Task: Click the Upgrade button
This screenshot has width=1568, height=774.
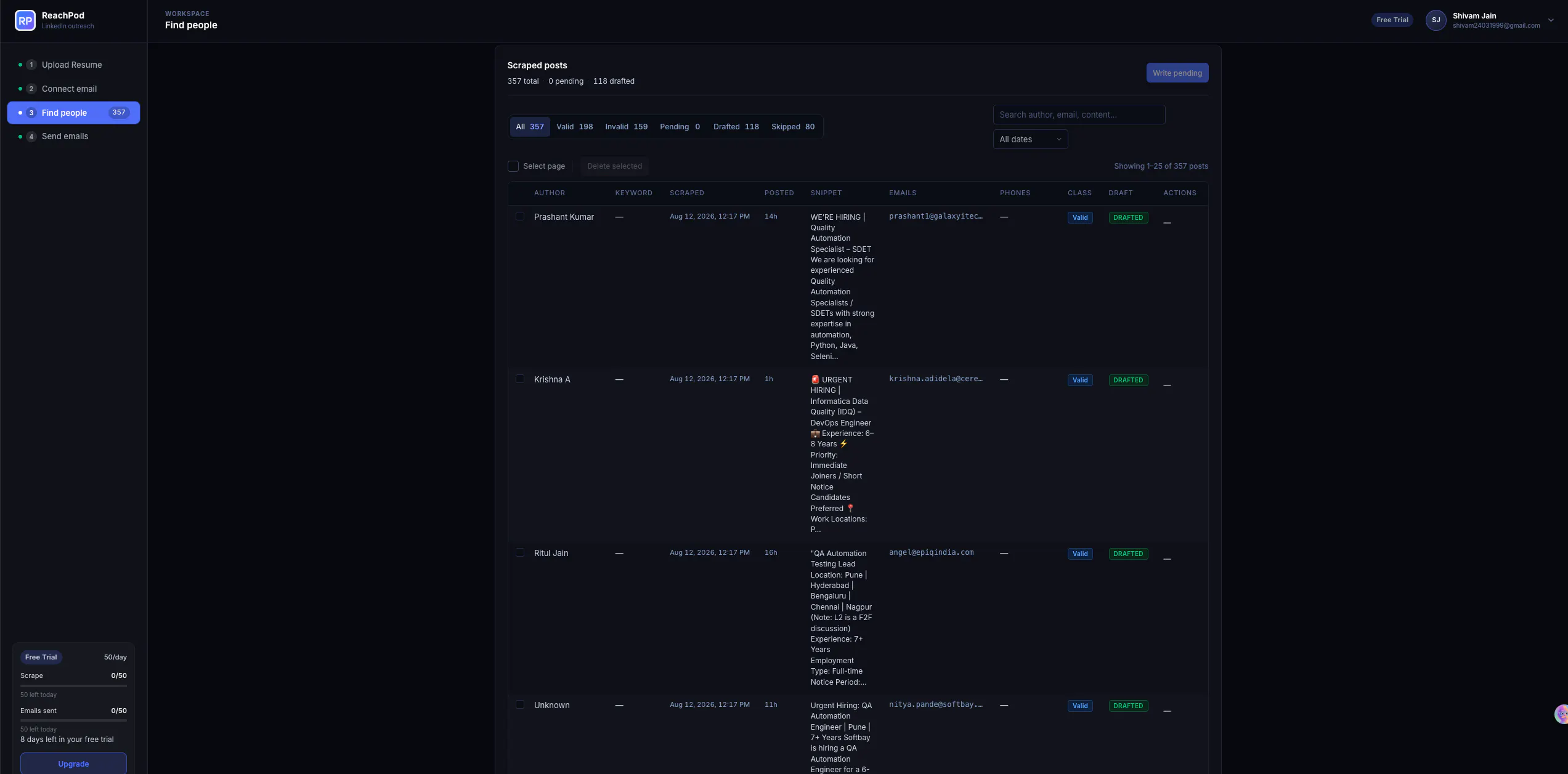Action: tap(73, 764)
